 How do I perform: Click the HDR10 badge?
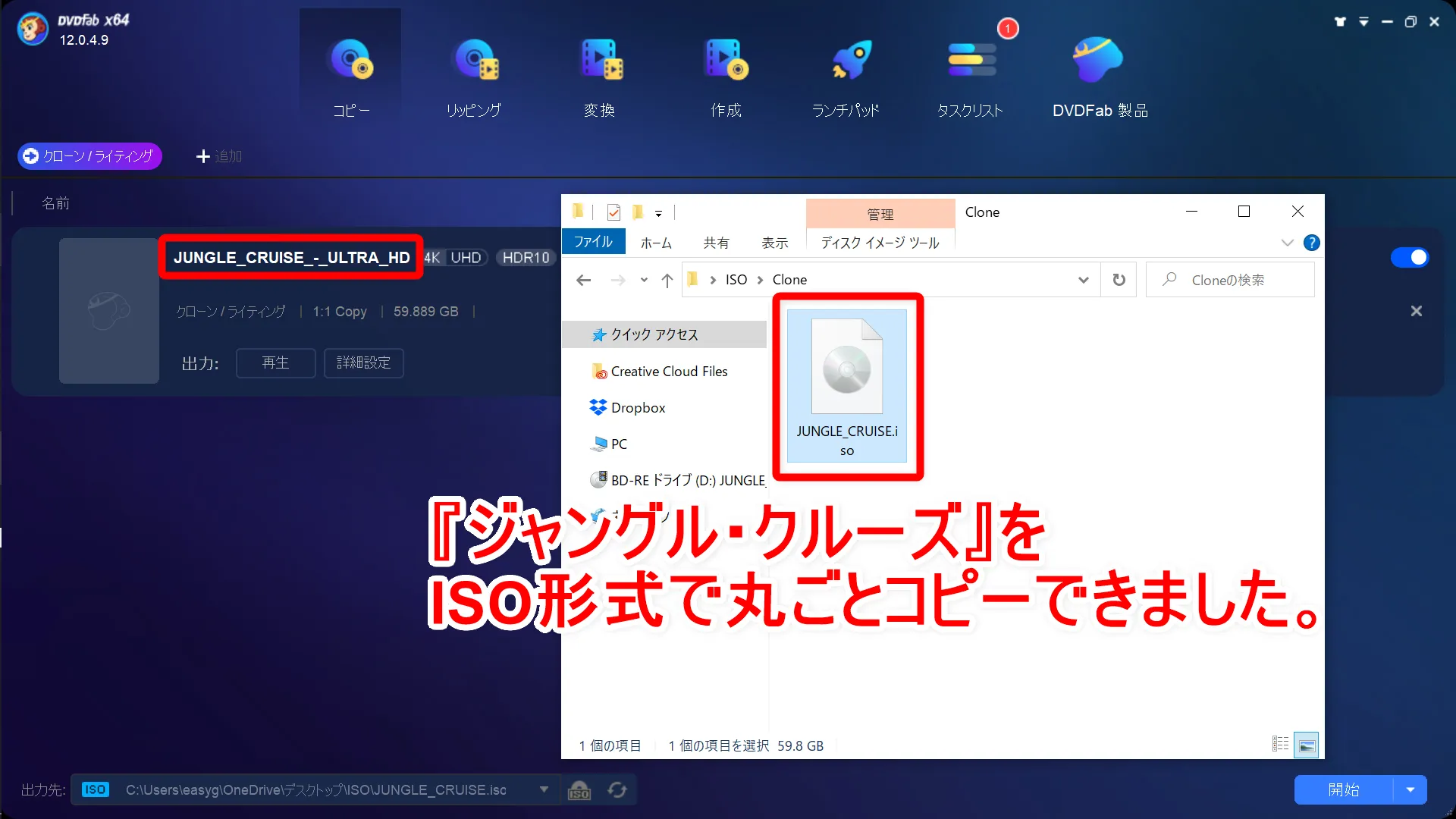tap(526, 258)
